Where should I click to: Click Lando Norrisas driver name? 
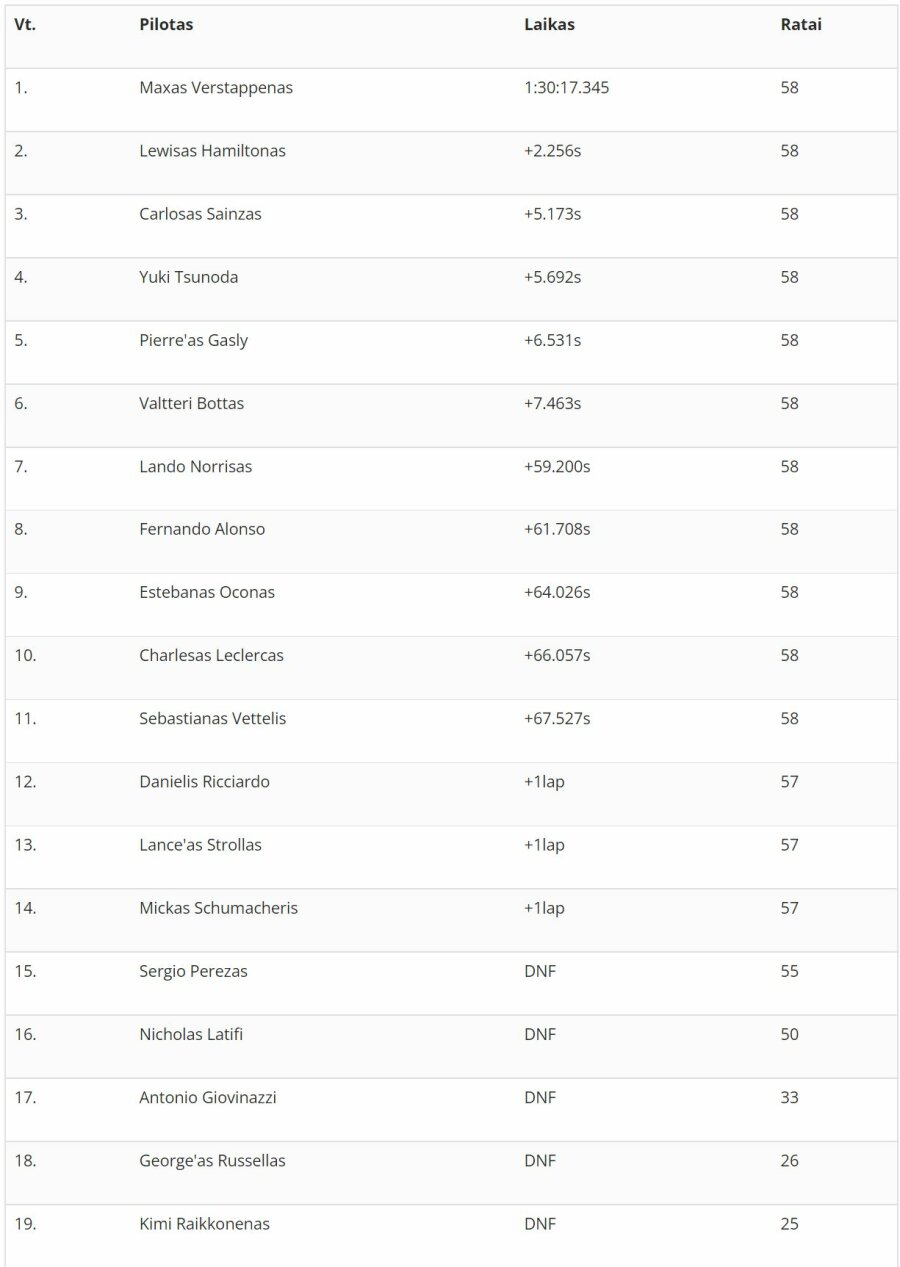point(195,466)
